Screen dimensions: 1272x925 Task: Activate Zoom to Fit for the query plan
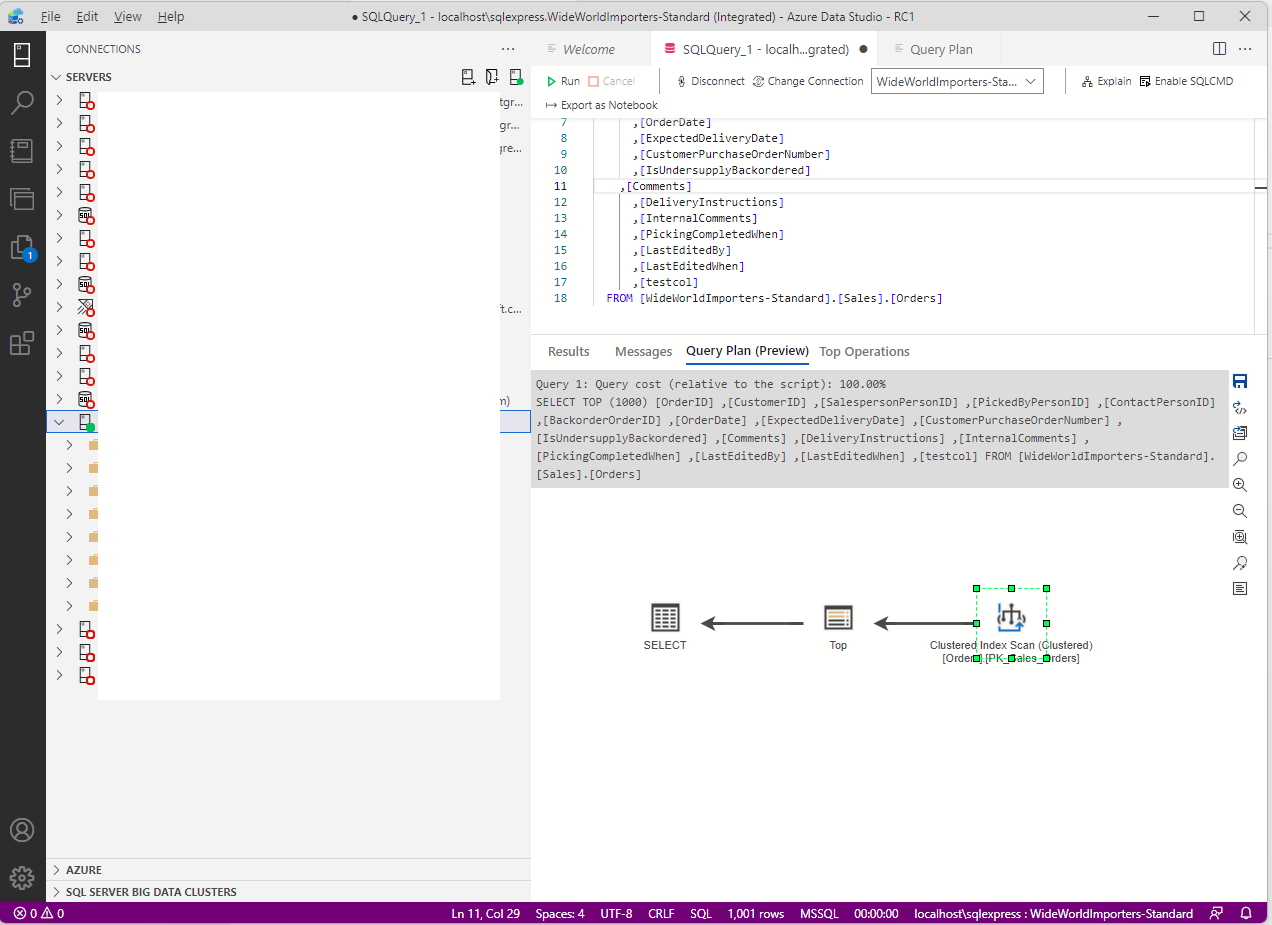1240,537
